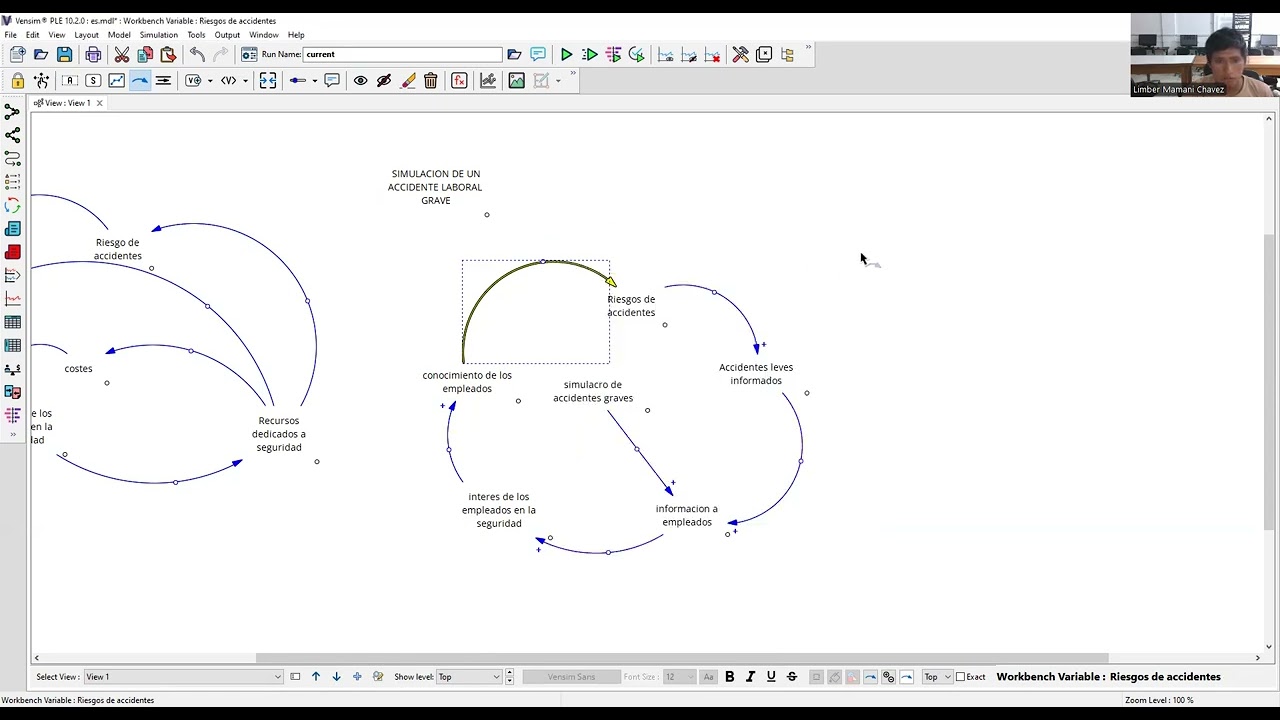Viewport: 1280px width, 720px height.
Task: Open the Simulation menu
Action: [158, 35]
